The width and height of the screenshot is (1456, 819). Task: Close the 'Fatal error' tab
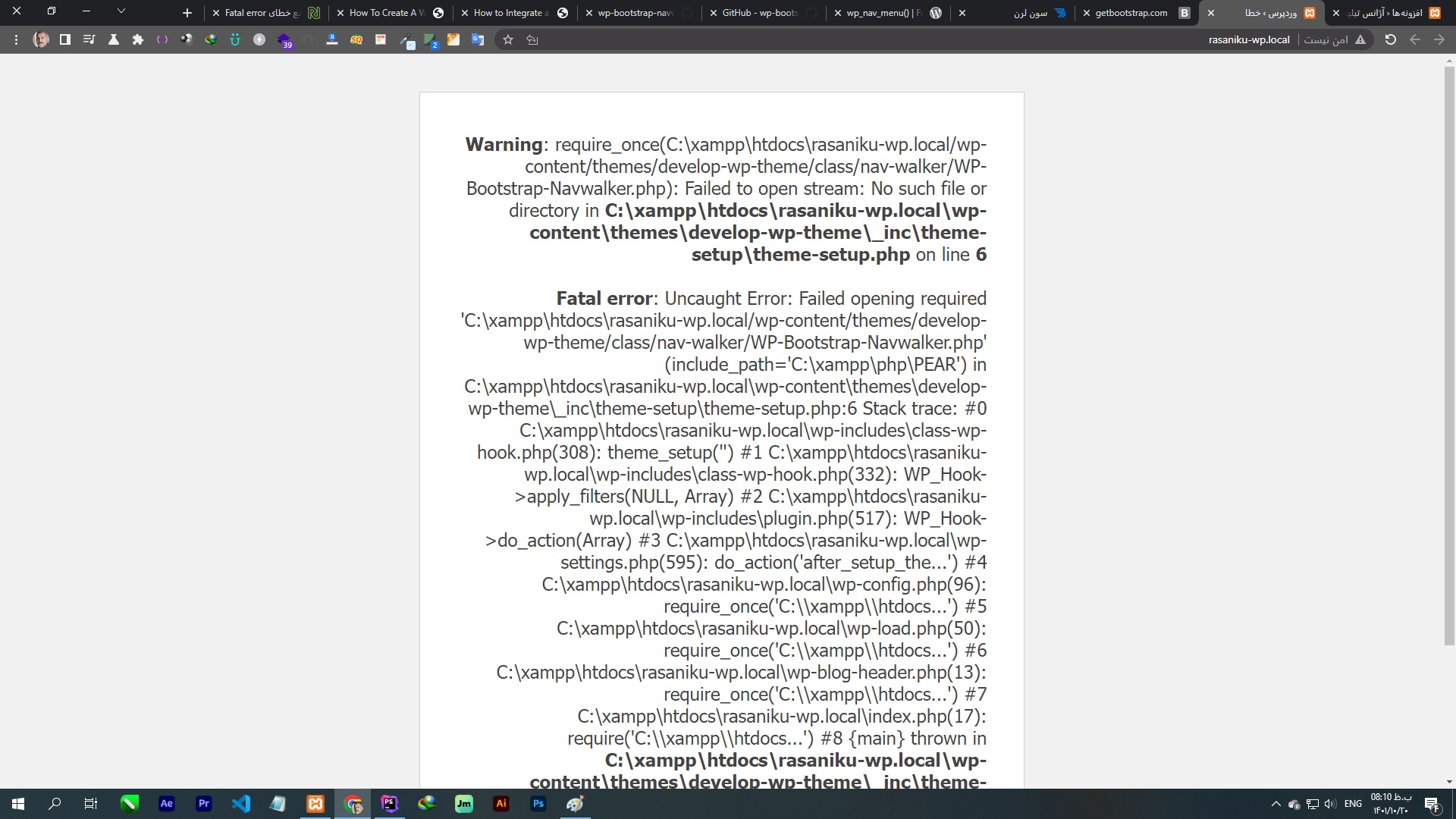[216, 13]
